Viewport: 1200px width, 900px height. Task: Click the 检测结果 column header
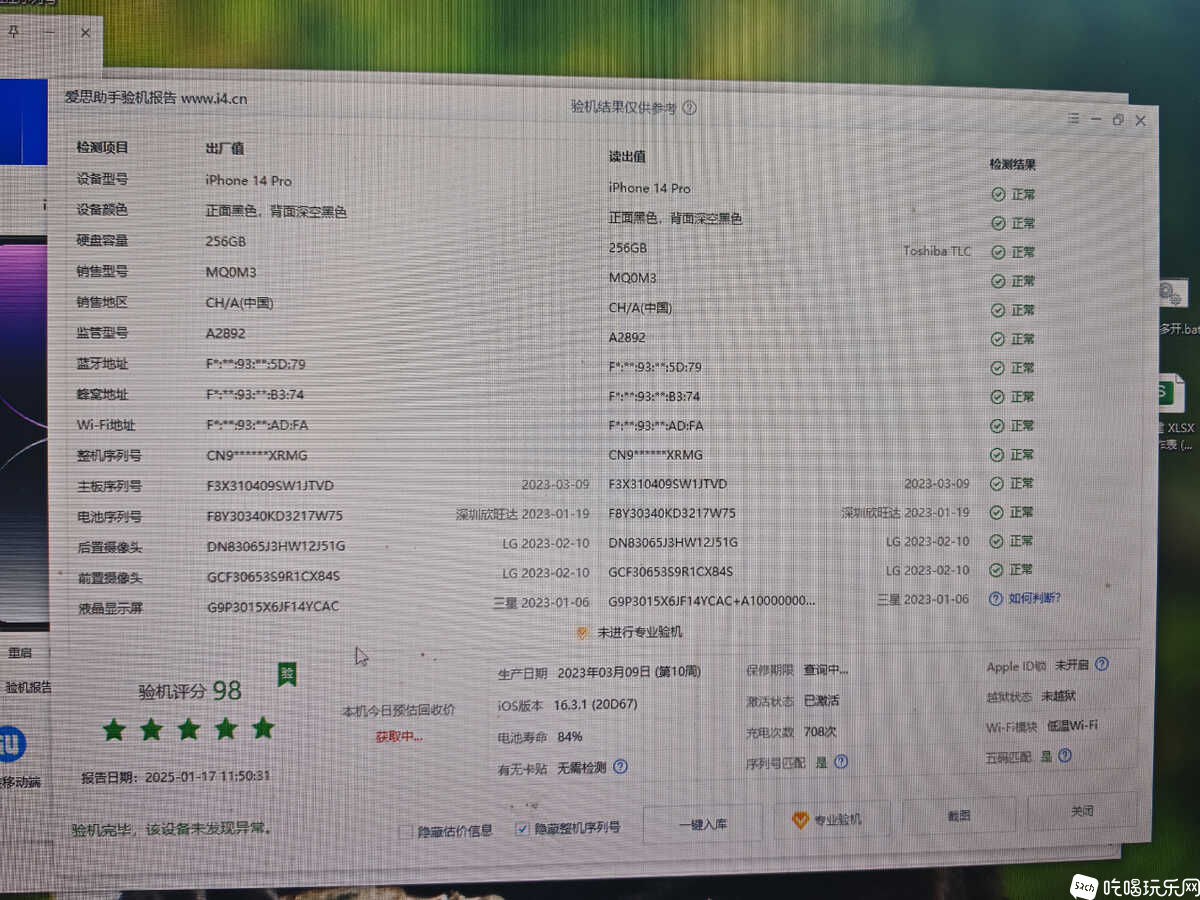pyautogui.click(x=1013, y=164)
